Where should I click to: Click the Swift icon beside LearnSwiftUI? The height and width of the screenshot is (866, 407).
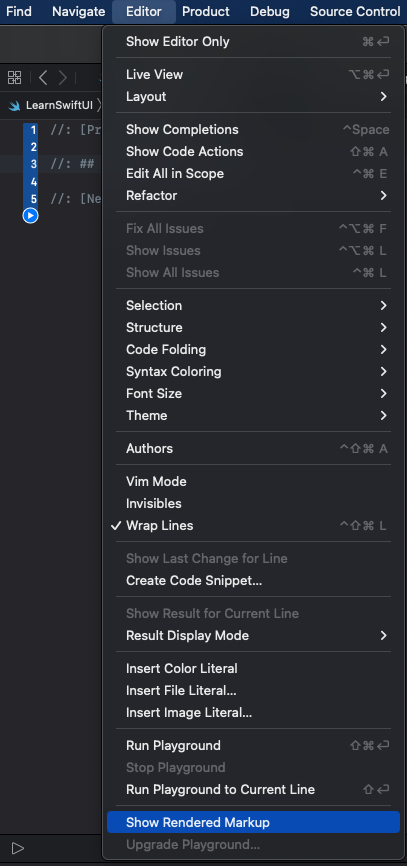pos(14,105)
